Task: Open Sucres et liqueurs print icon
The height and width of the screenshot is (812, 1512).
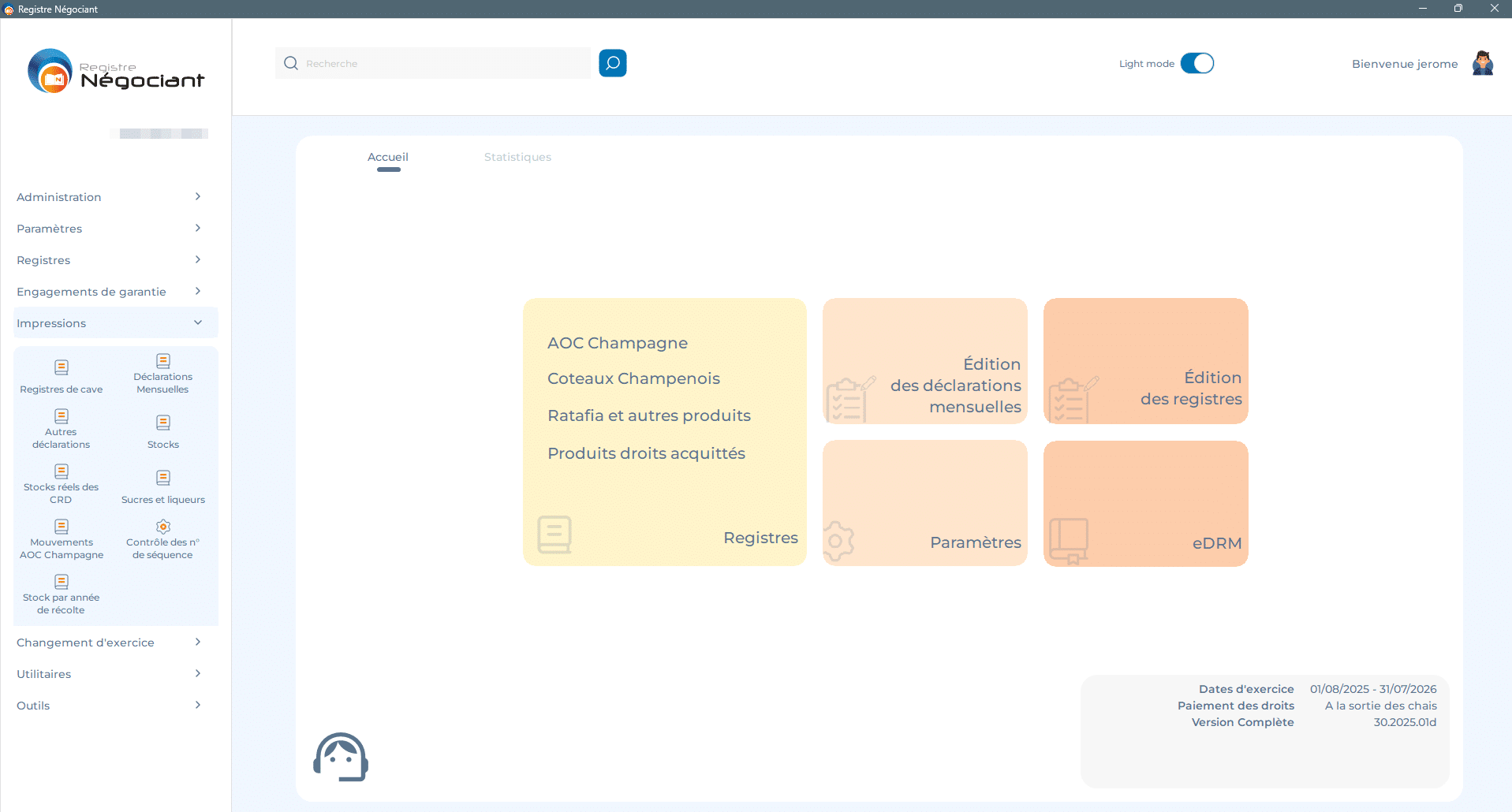Action: pyautogui.click(x=163, y=479)
